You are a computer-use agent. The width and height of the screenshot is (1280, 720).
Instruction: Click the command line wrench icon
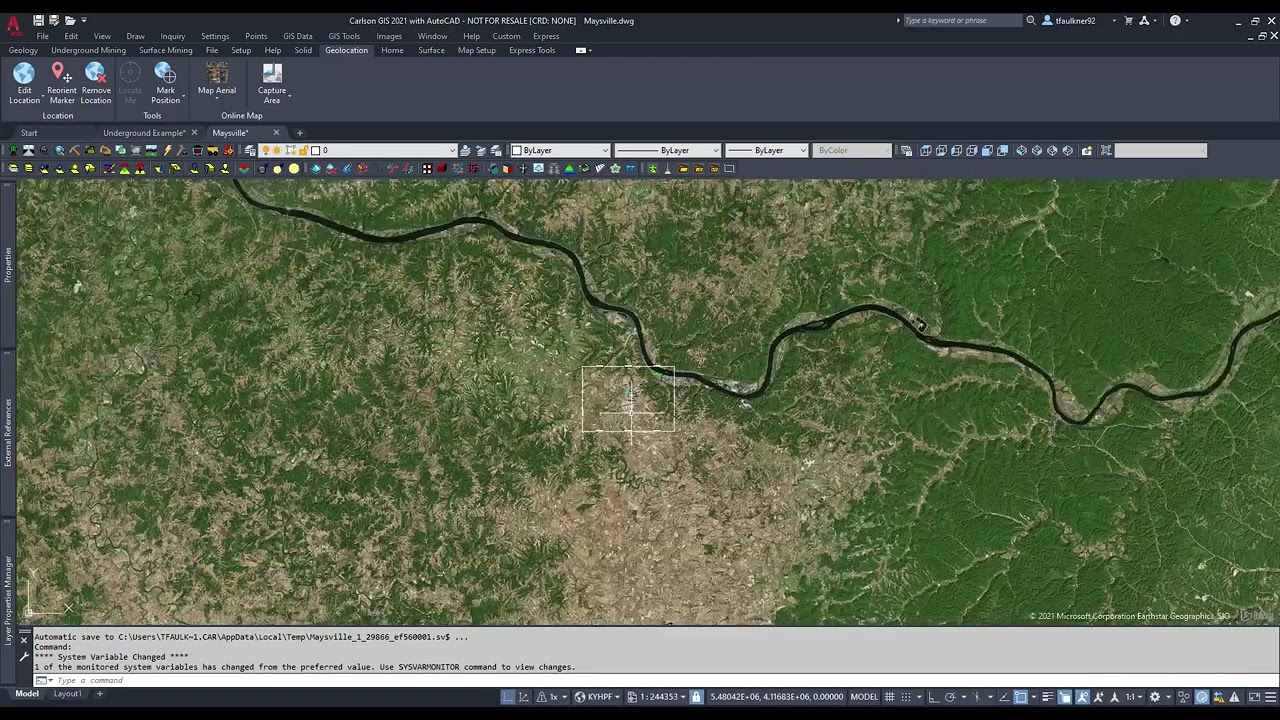[x=24, y=657]
